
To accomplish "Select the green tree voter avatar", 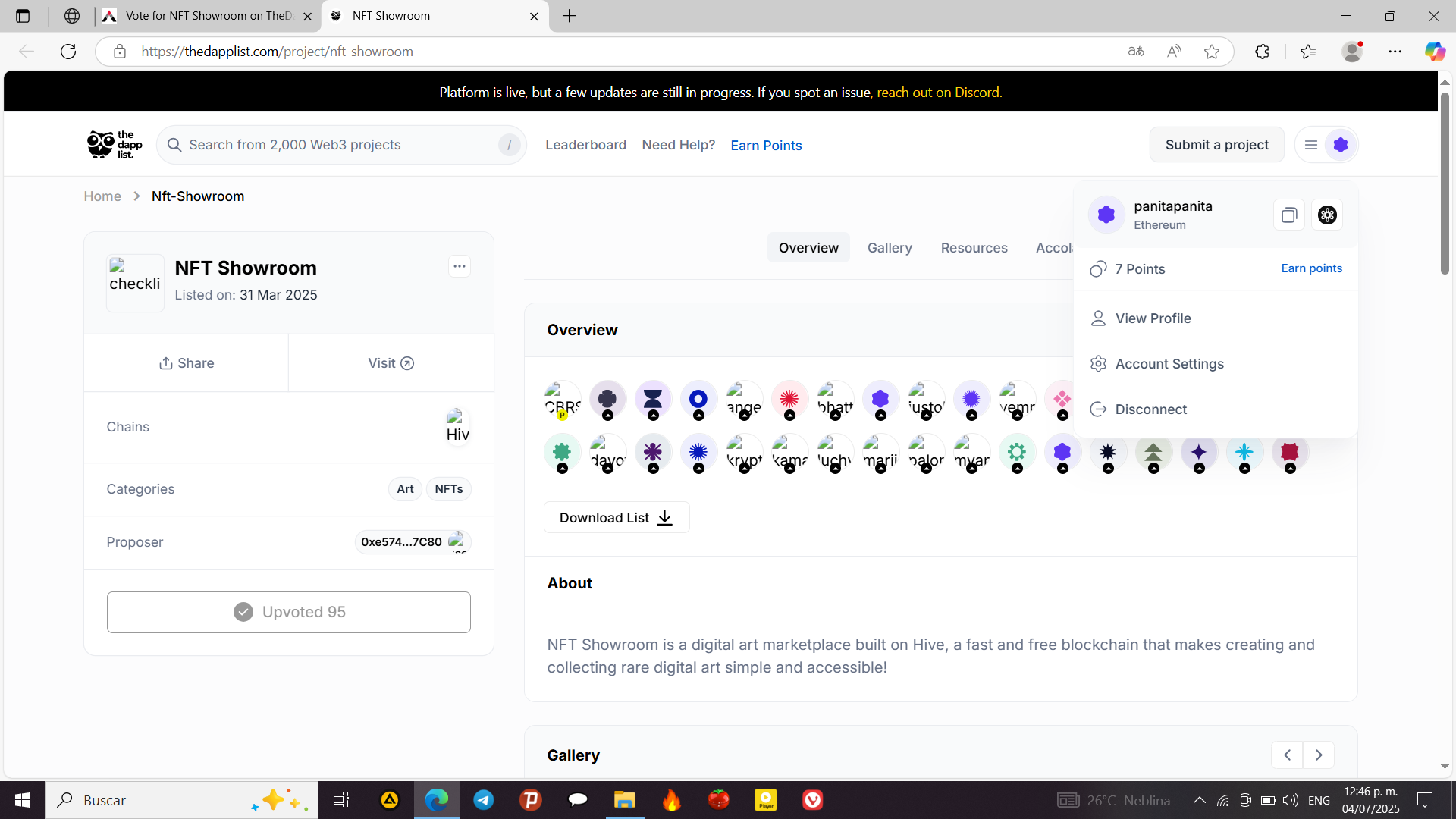I will pos(1153,452).
